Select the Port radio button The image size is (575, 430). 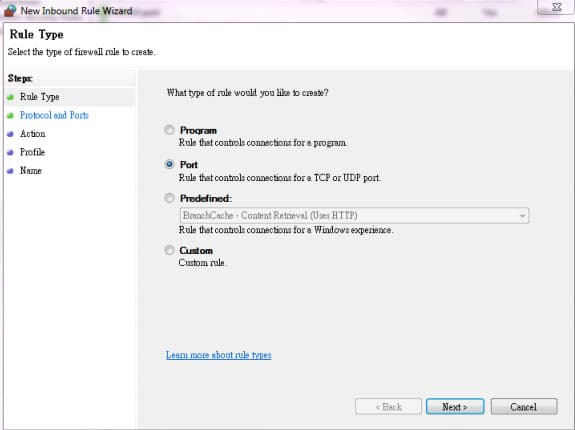(169, 164)
